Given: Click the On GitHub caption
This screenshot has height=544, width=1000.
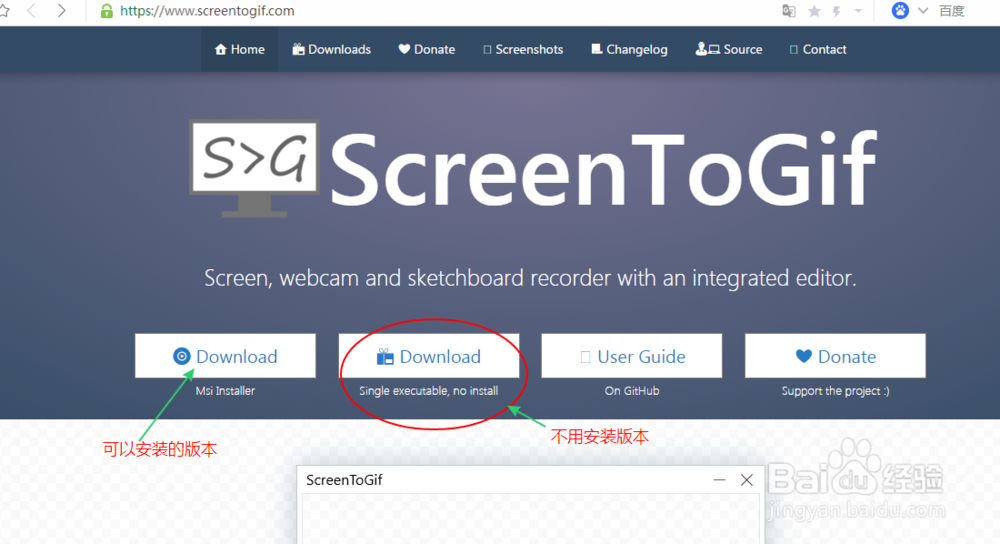Looking at the screenshot, I should [x=632, y=390].
